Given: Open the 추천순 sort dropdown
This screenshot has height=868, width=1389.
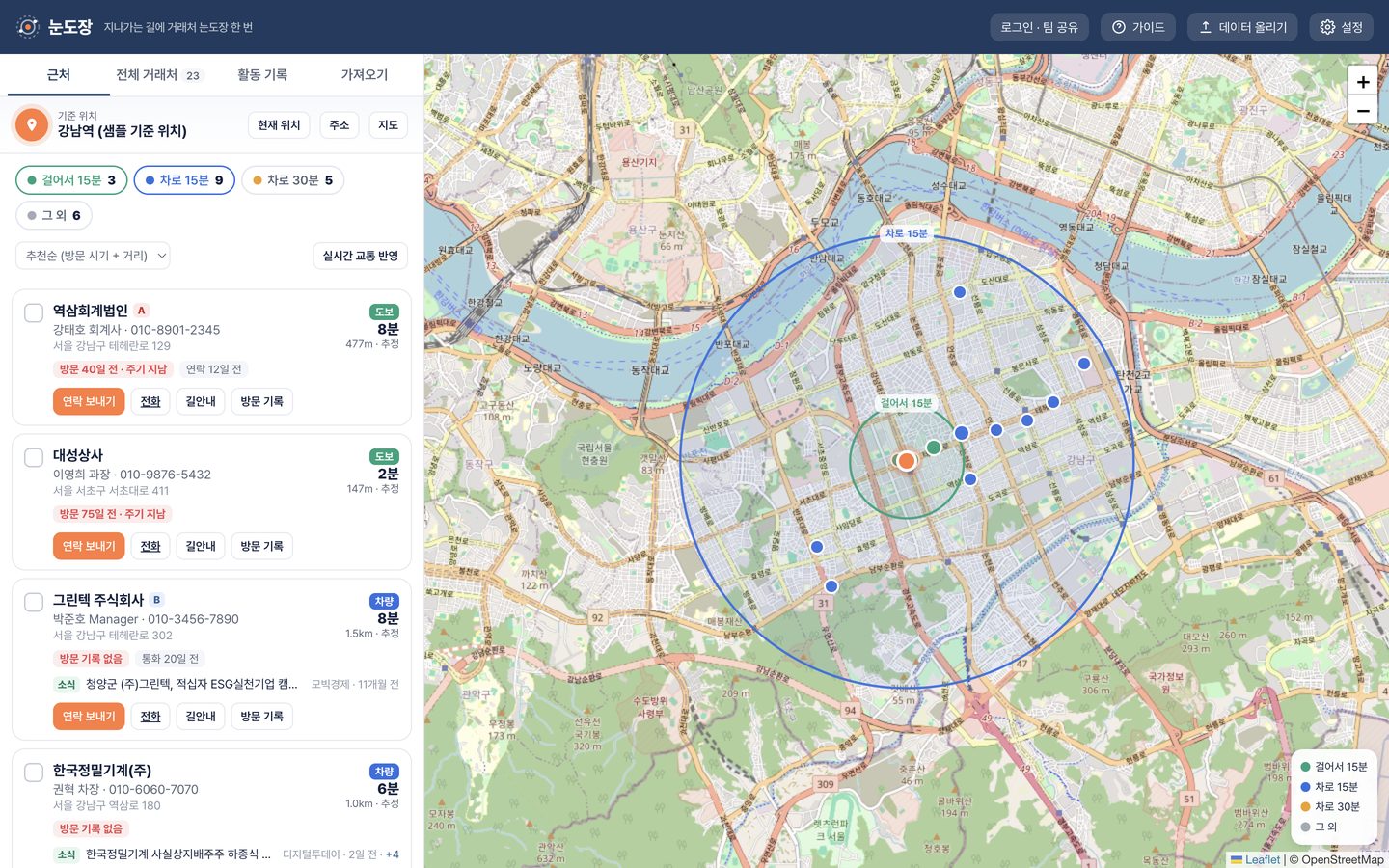Looking at the screenshot, I should (x=93, y=256).
